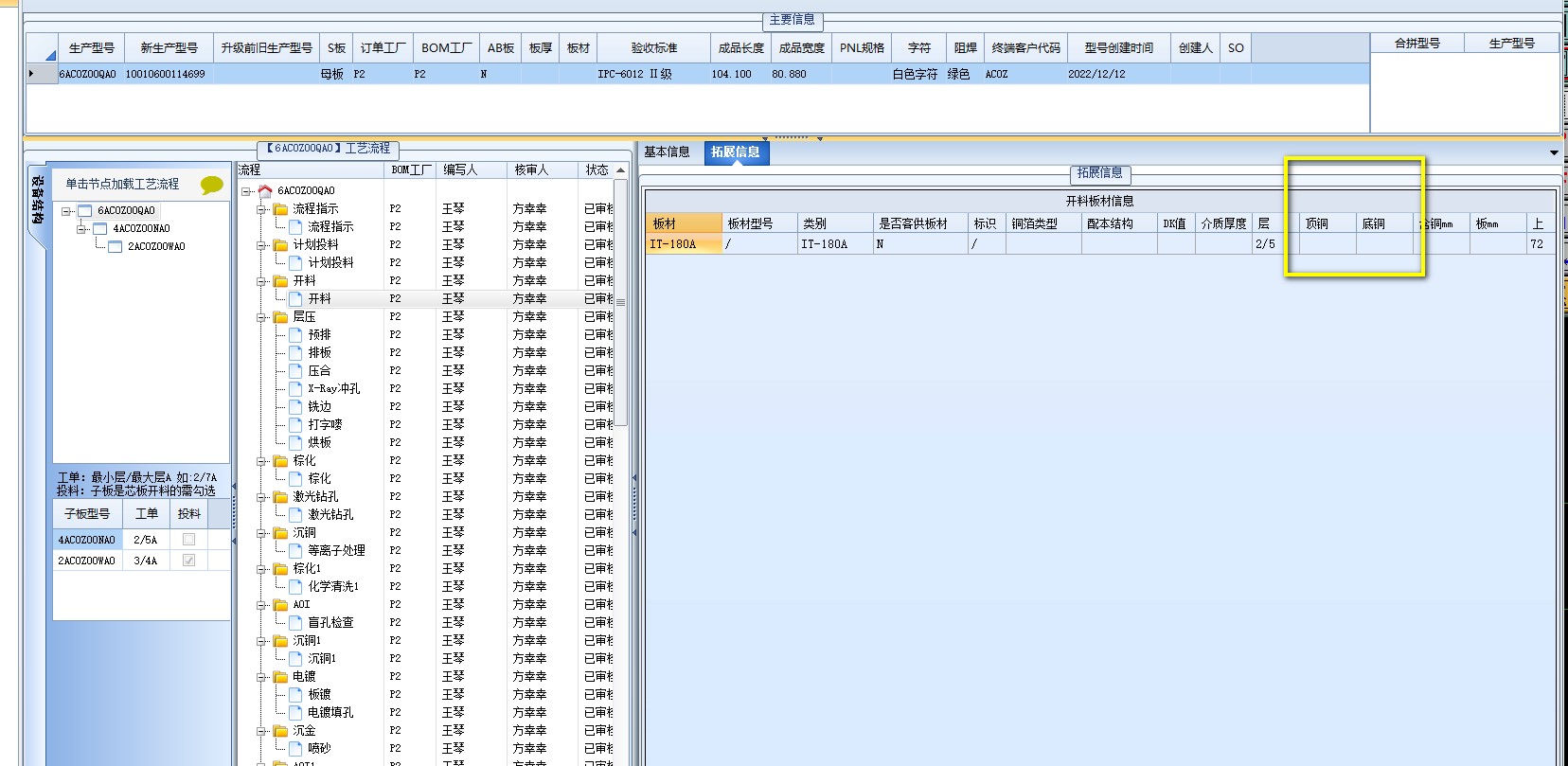Screen dimensions: 1568x766
Task: Click the 板材型号 column header
Action: pos(760,223)
